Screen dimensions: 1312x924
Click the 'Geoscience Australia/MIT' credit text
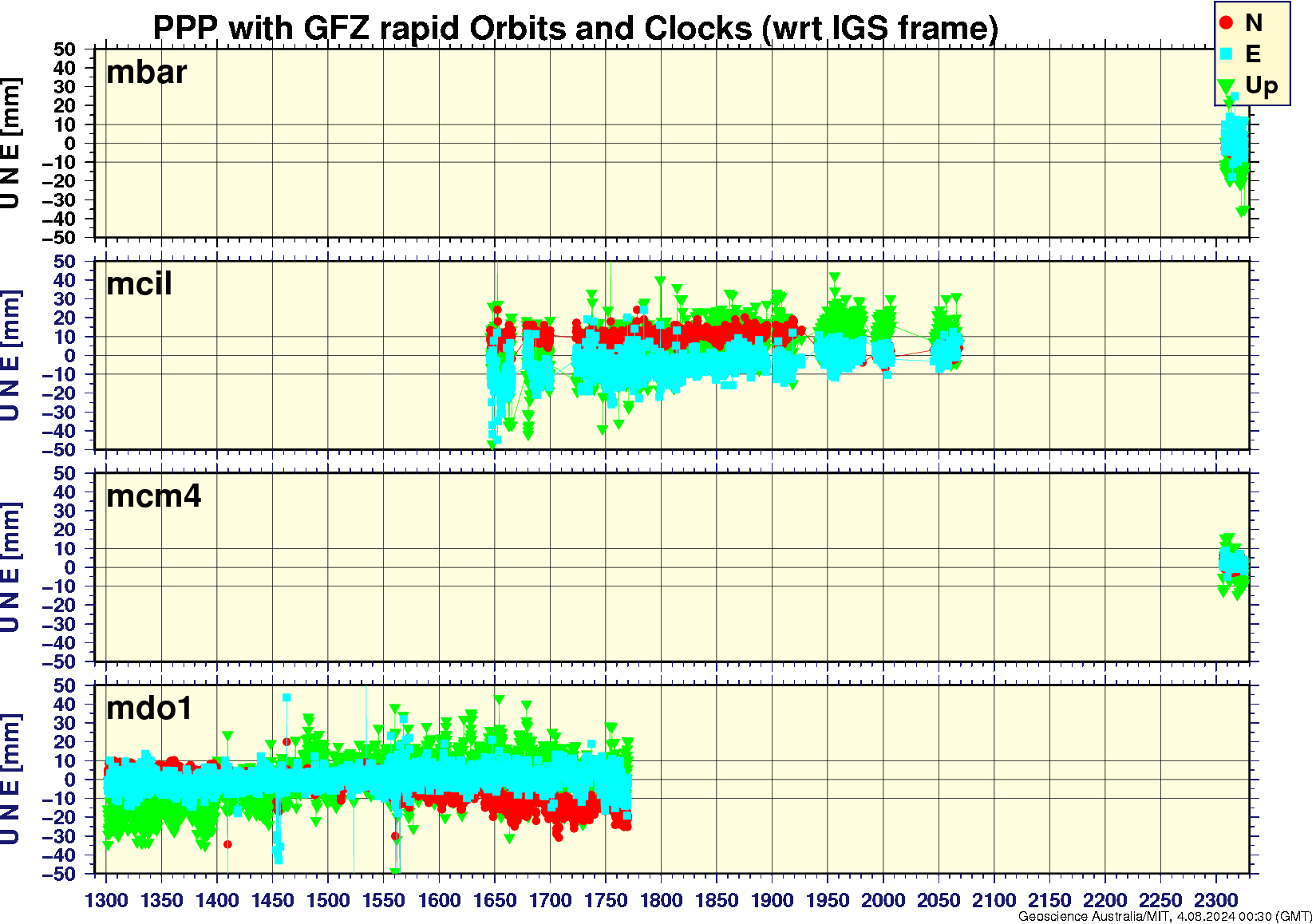1094,917
